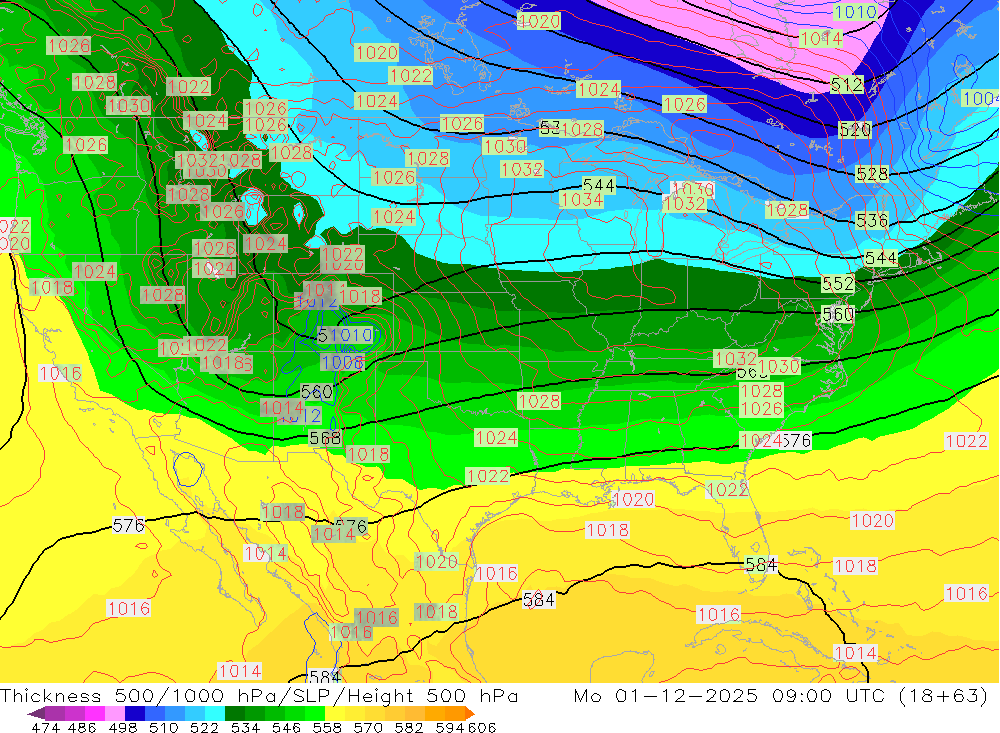
Task: Click the '1034' pressure label on the map
Action: click(582, 200)
